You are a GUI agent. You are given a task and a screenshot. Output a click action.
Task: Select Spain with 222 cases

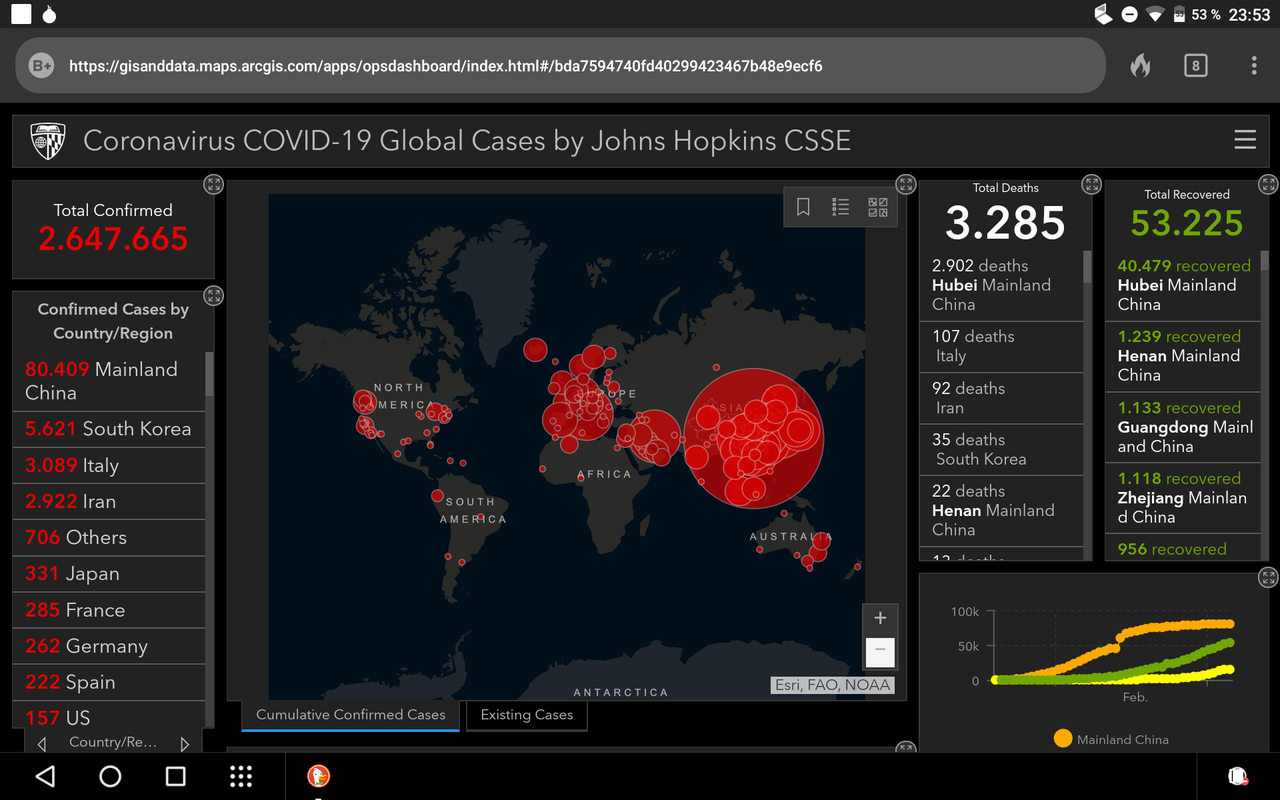point(108,682)
